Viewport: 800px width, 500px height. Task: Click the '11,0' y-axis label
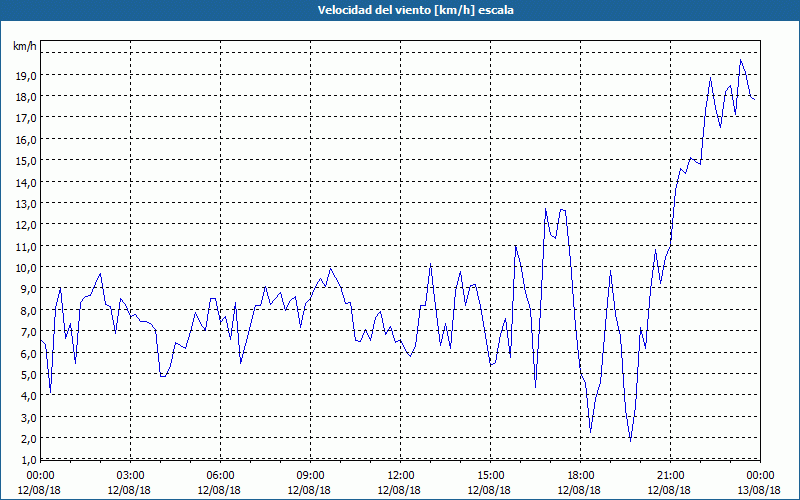(x=26, y=246)
